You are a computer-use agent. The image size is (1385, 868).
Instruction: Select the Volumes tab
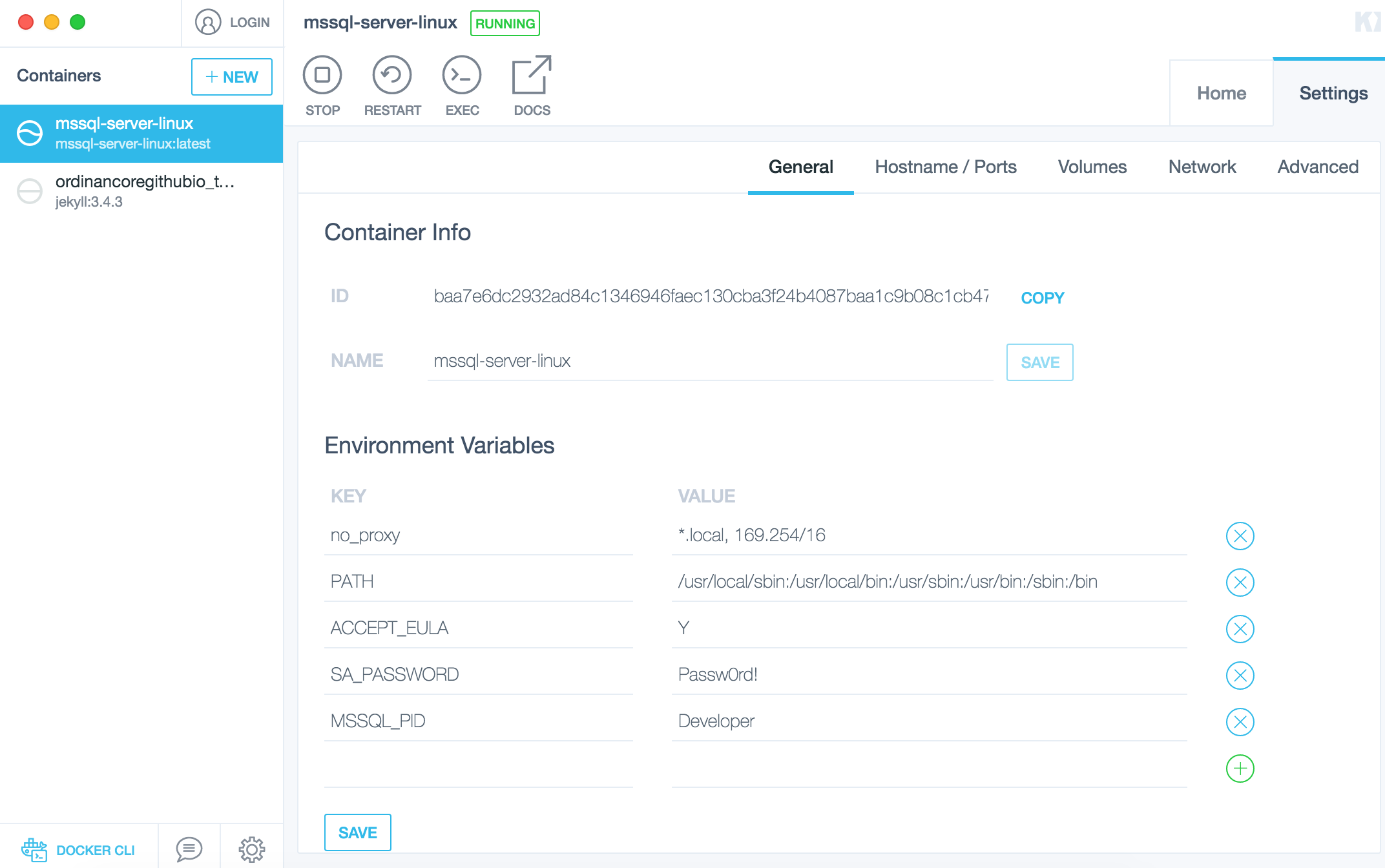coord(1091,166)
